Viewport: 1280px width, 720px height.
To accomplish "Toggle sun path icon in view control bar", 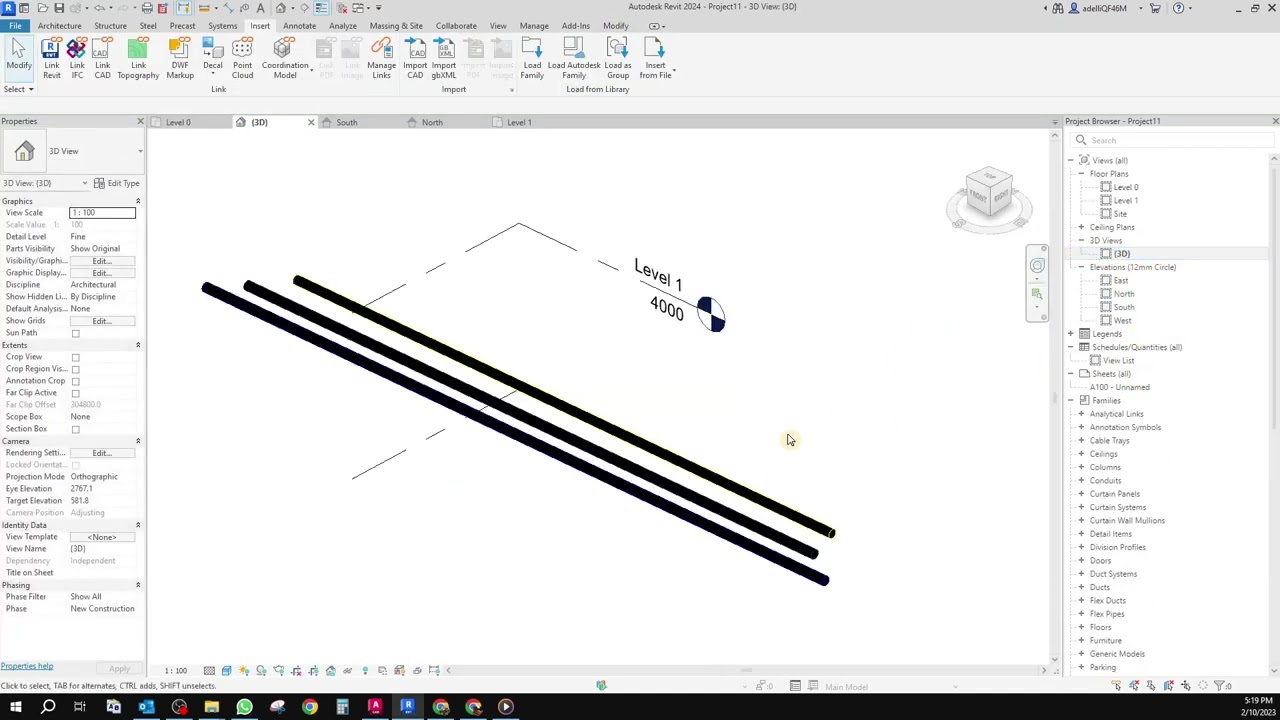I will click(x=244, y=670).
